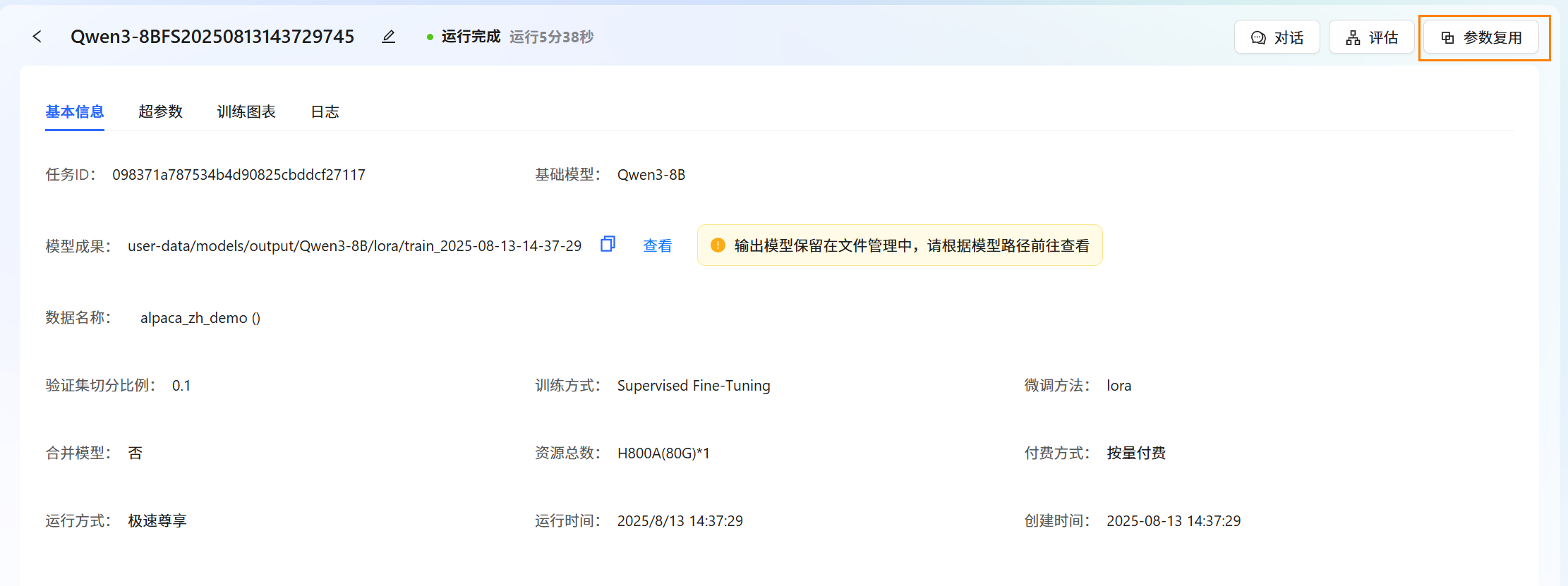
Task: Click the 运行完成 status indicator
Action: point(470,37)
